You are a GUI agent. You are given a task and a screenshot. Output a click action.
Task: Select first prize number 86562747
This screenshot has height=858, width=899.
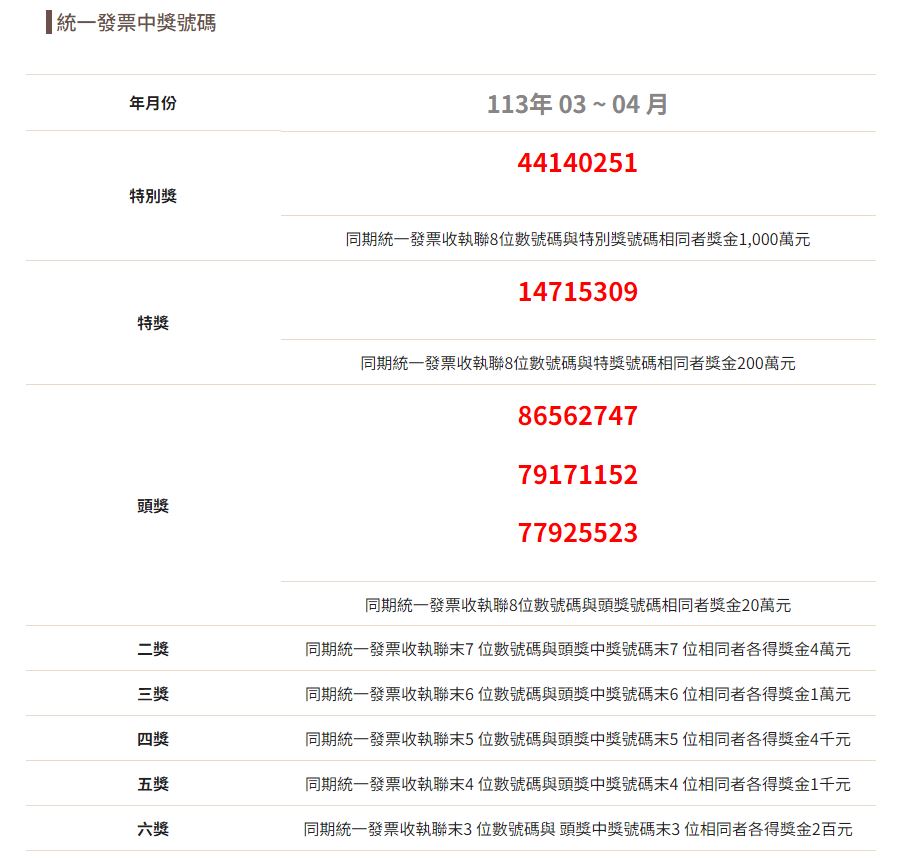point(577,416)
